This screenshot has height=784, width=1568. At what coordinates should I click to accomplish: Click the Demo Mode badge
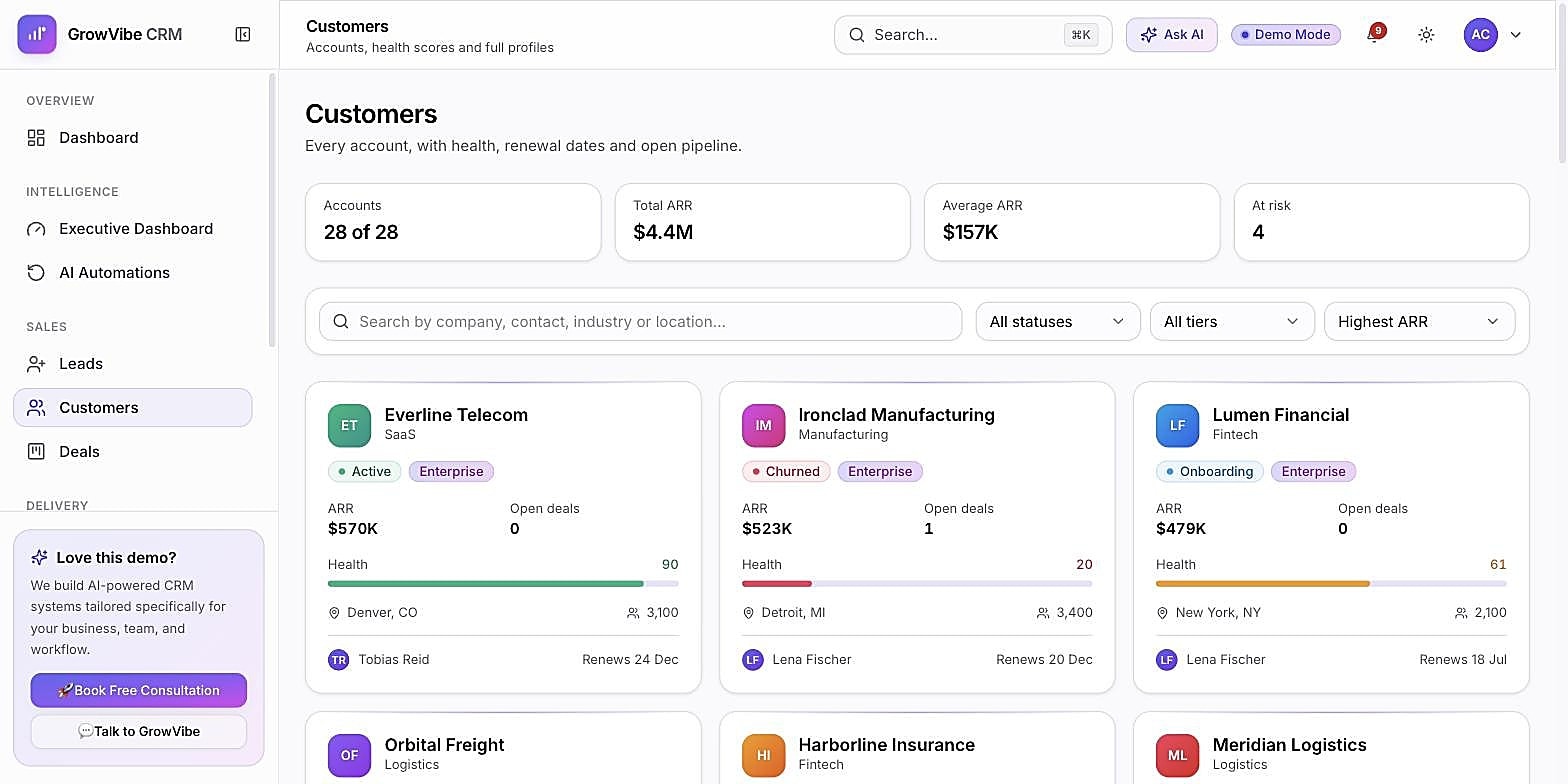click(1286, 34)
